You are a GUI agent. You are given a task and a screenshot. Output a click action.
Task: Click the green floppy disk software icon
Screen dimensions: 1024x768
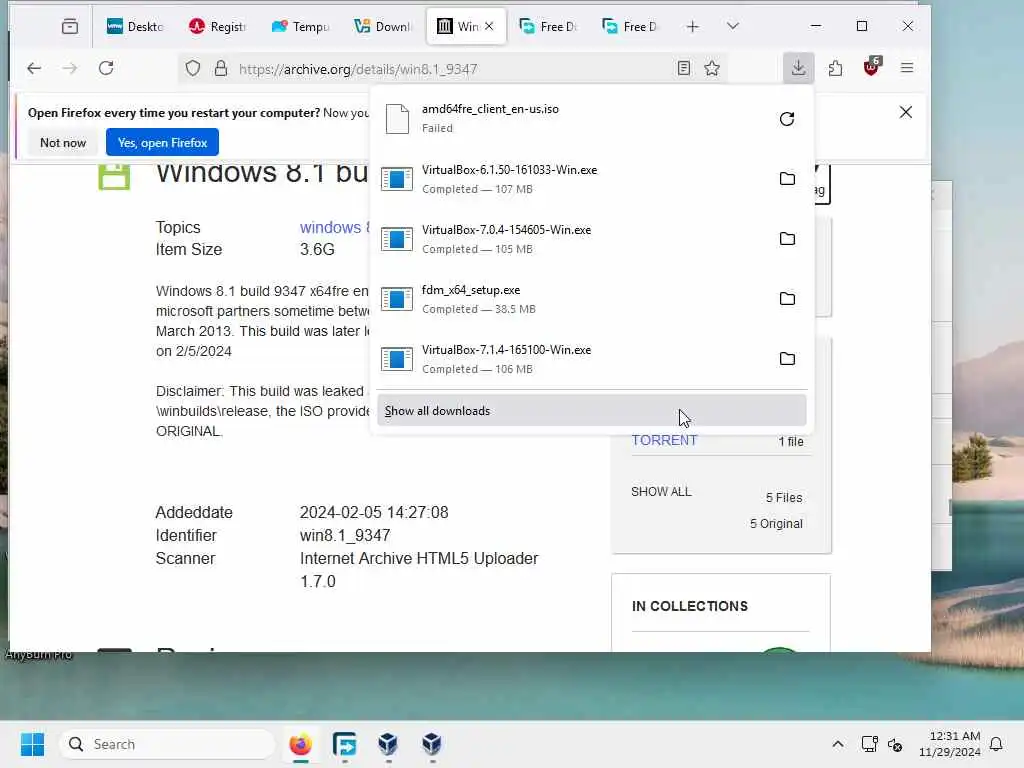point(114,176)
